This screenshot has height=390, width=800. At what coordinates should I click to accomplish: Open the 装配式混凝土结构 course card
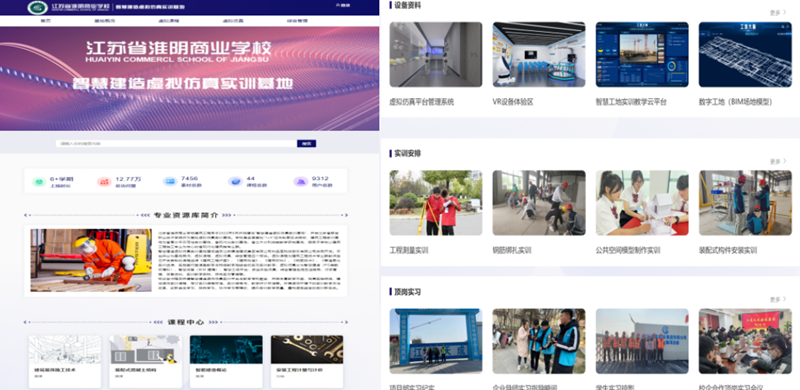pos(145,361)
